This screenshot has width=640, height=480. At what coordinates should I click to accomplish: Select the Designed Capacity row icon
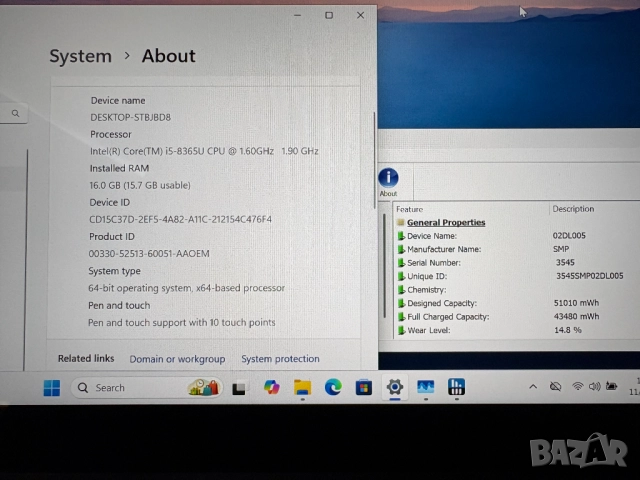402,303
